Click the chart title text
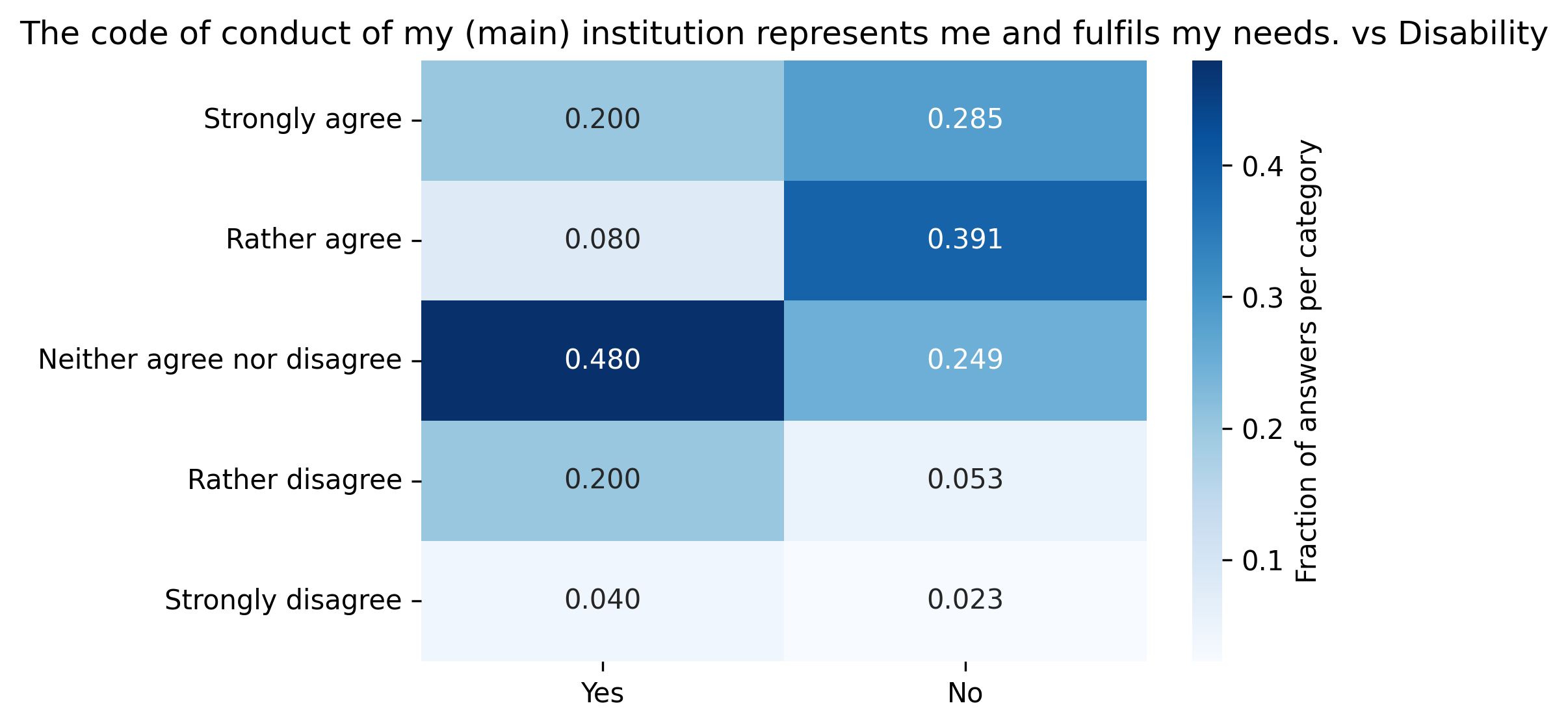The height and width of the screenshot is (727, 1568). click(x=784, y=34)
